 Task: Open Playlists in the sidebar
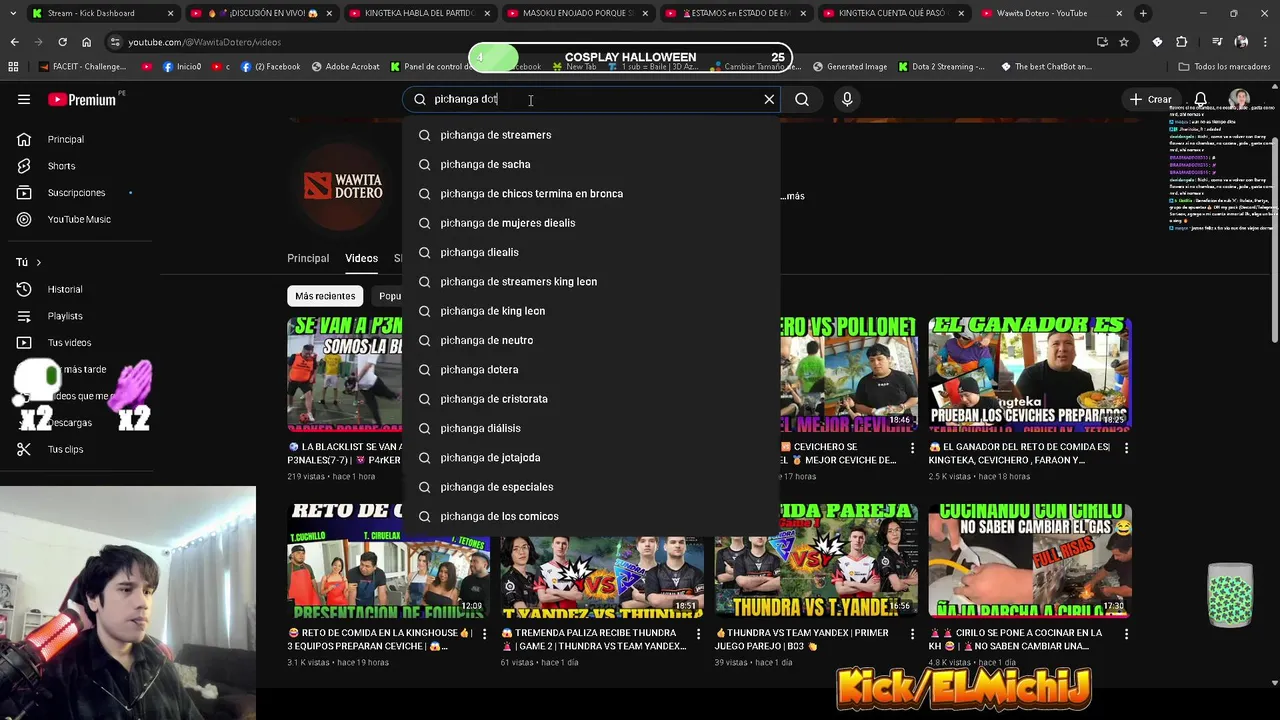[65, 316]
